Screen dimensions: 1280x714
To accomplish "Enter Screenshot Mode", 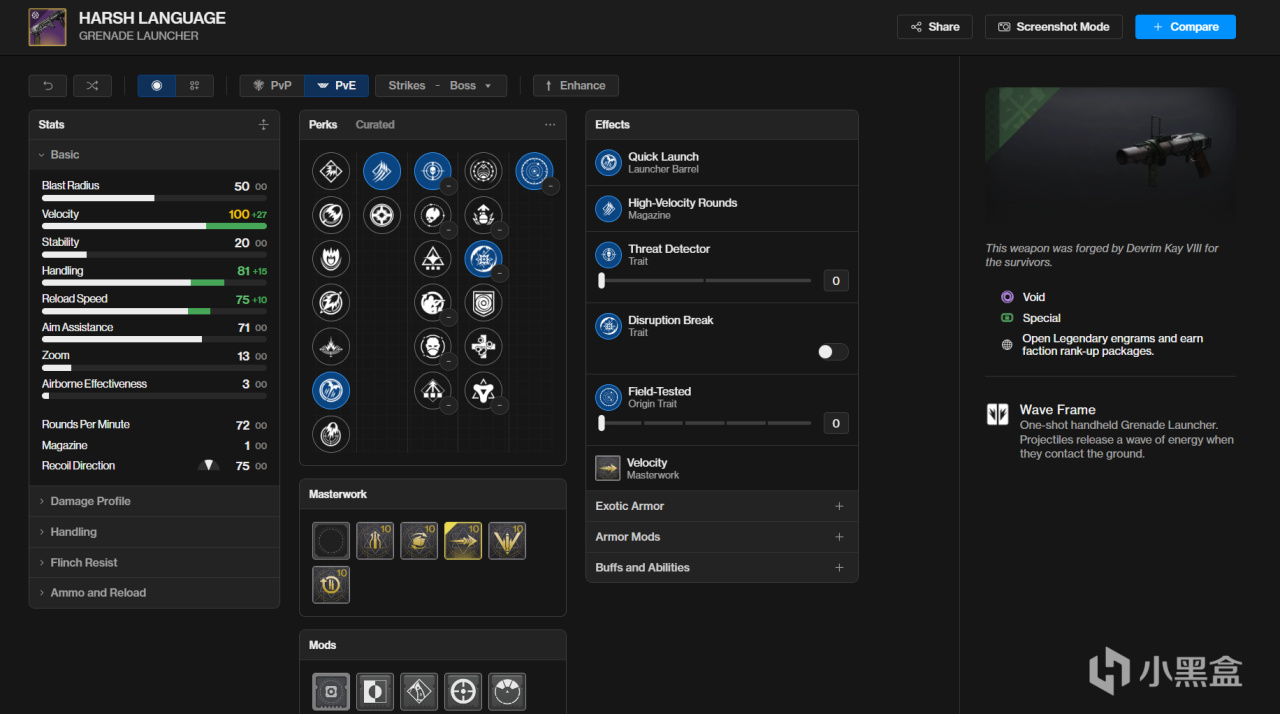I will coord(1053,27).
